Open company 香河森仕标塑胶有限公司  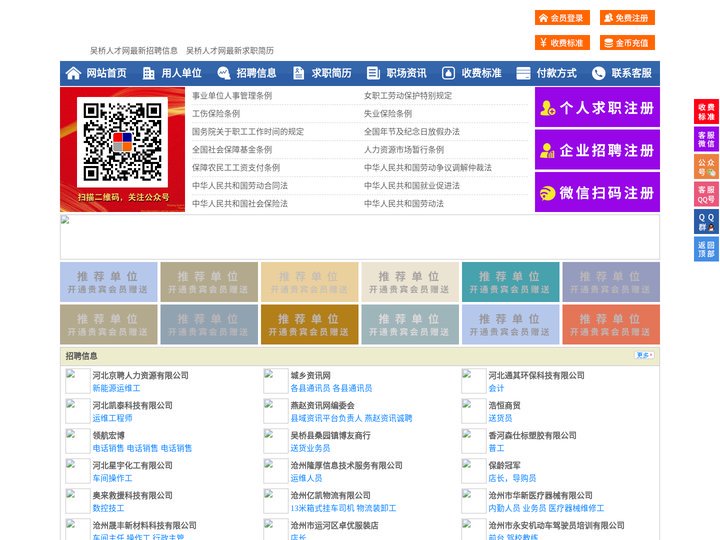(532, 435)
